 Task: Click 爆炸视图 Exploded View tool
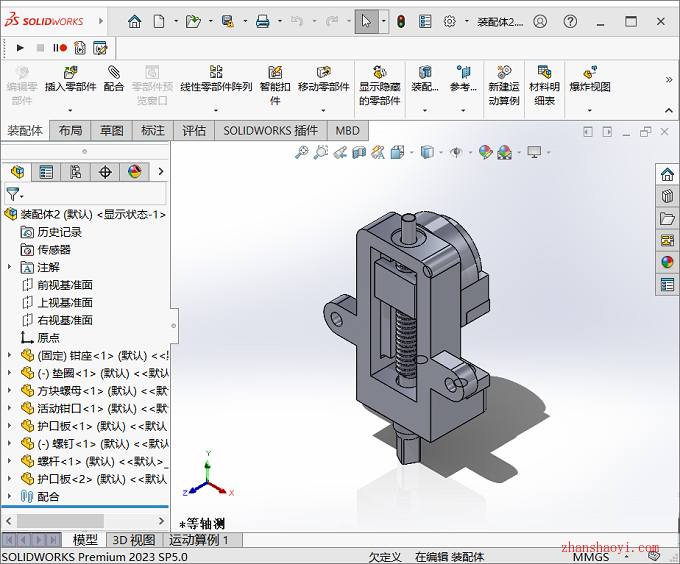(590, 79)
